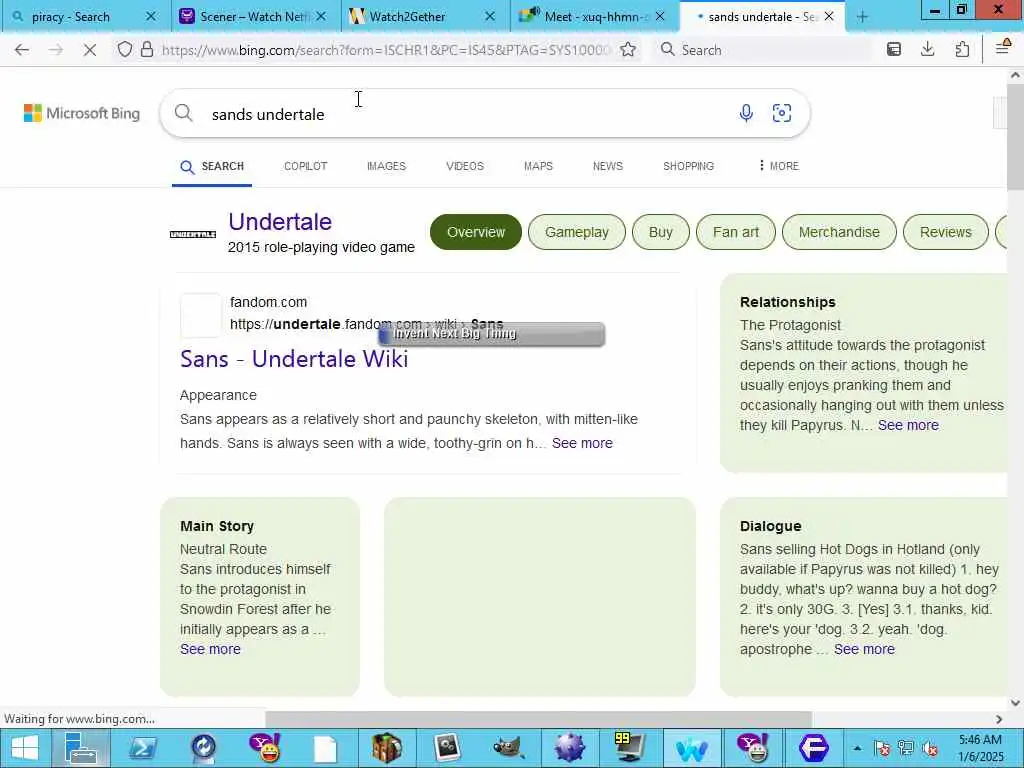Open the Videos search tab

pyautogui.click(x=465, y=166)
